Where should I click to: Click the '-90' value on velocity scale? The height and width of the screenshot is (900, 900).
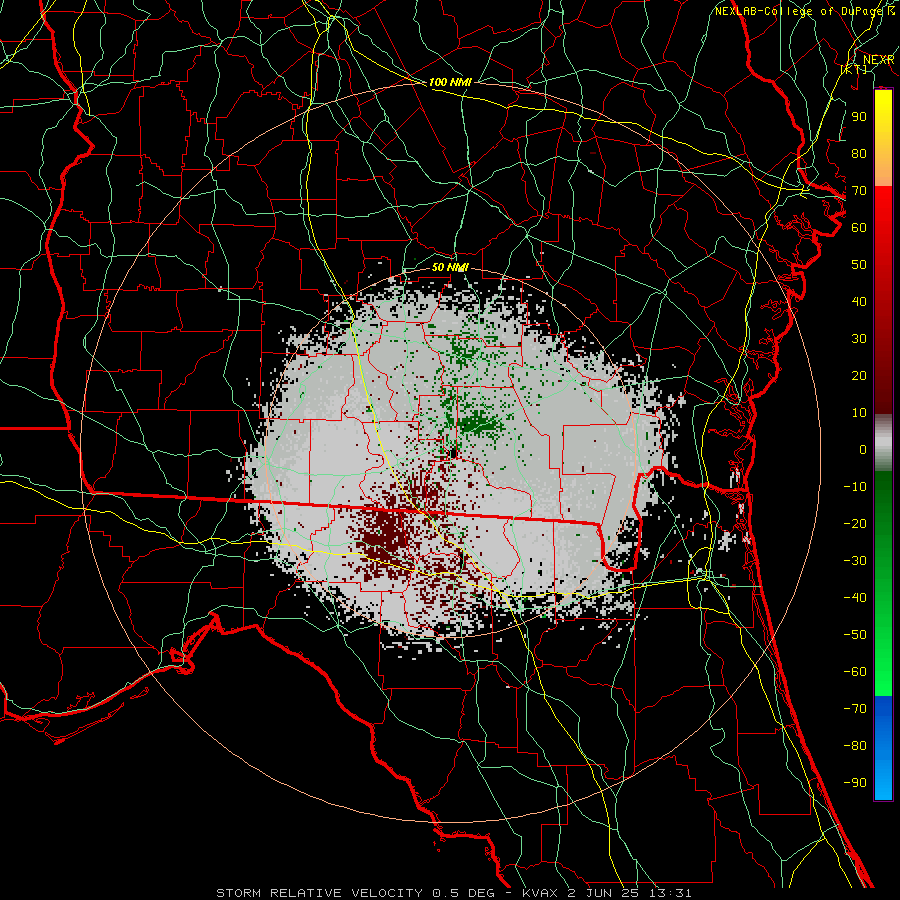click(x=855, y=782)
